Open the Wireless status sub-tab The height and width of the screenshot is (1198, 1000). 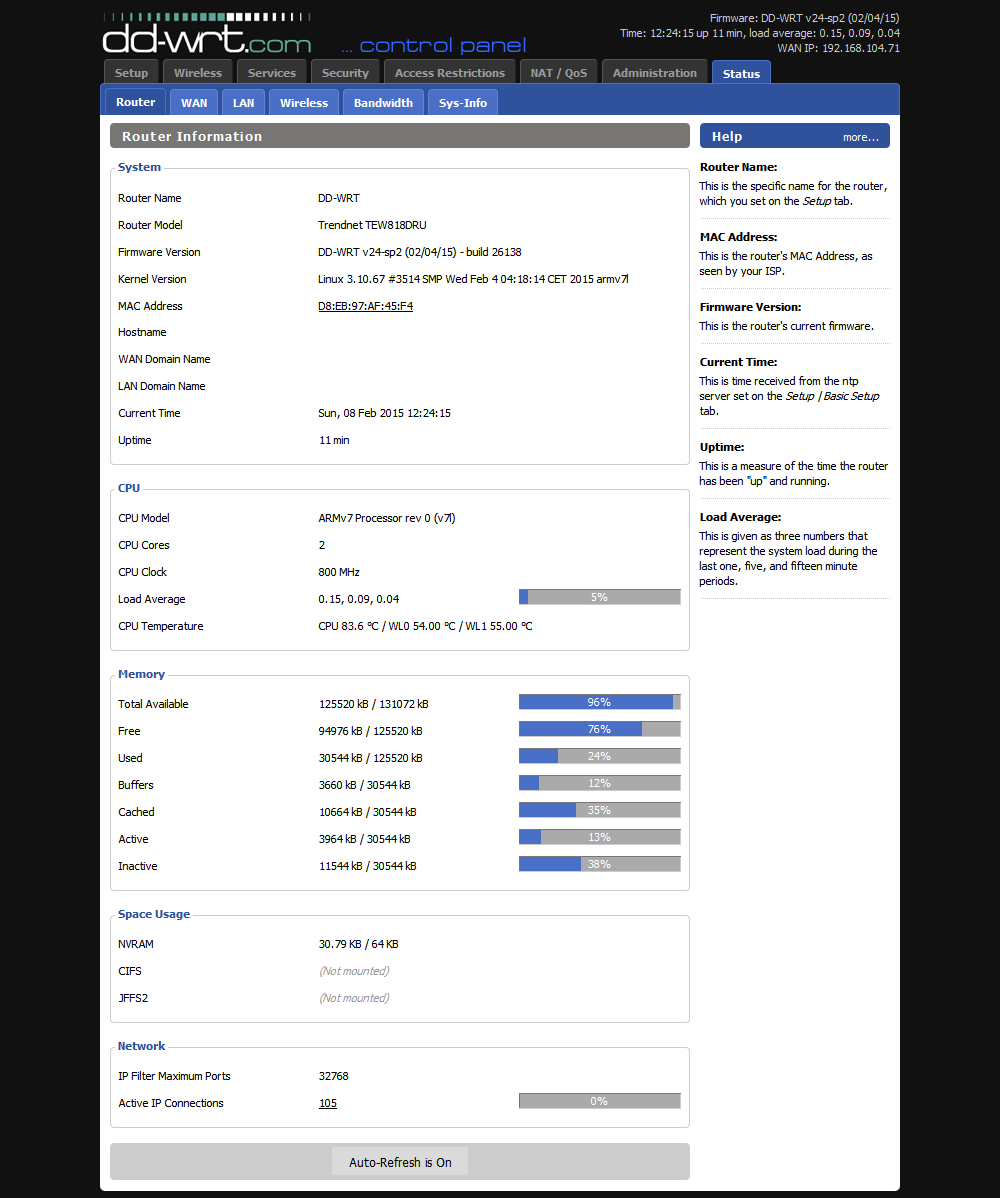pos(303,102)
